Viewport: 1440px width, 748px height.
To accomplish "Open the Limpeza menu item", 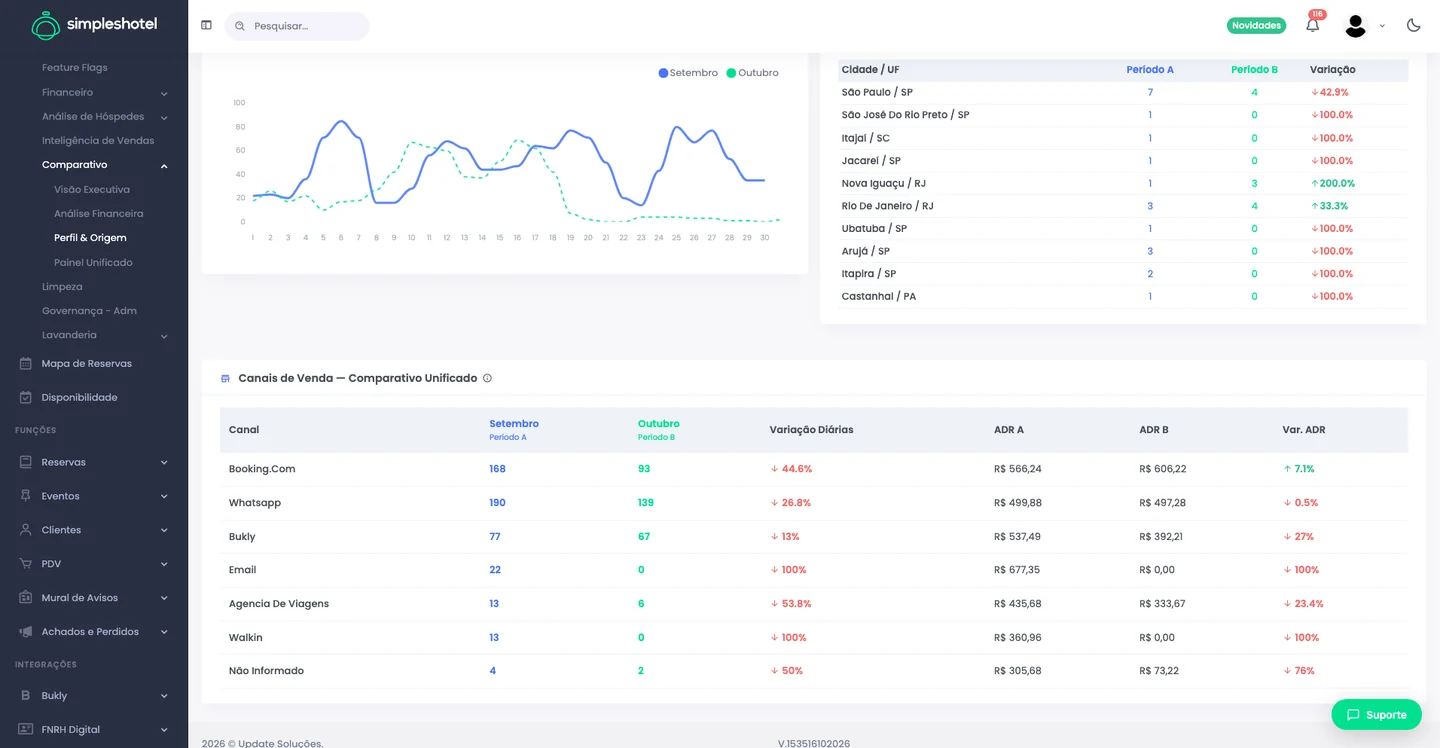I will (x=62, y=287).
